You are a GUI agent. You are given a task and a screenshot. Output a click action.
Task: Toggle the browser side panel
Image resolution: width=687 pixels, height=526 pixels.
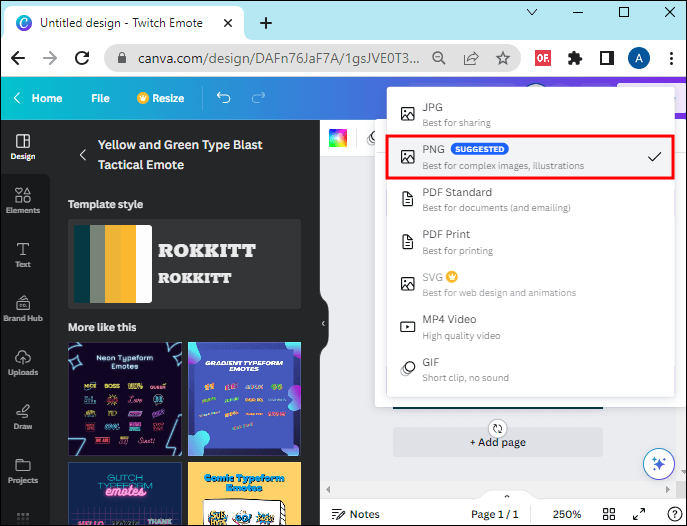[606, 58]
